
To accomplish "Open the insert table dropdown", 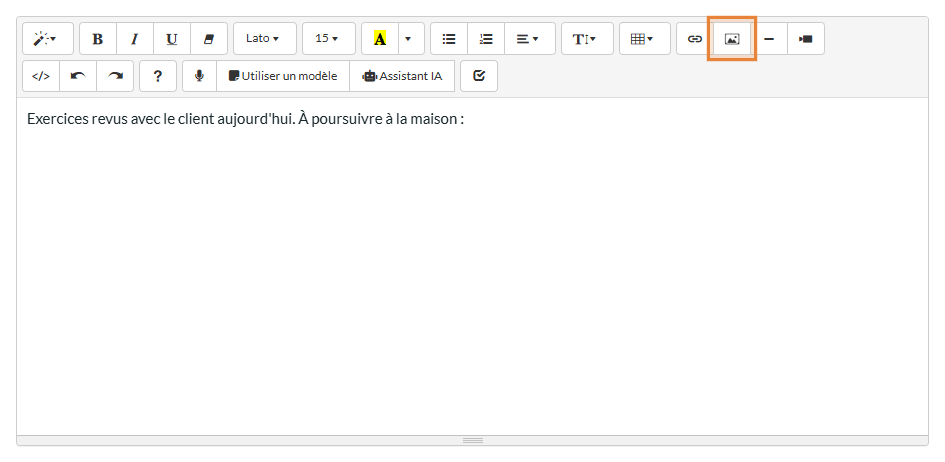I will [644, 39].
